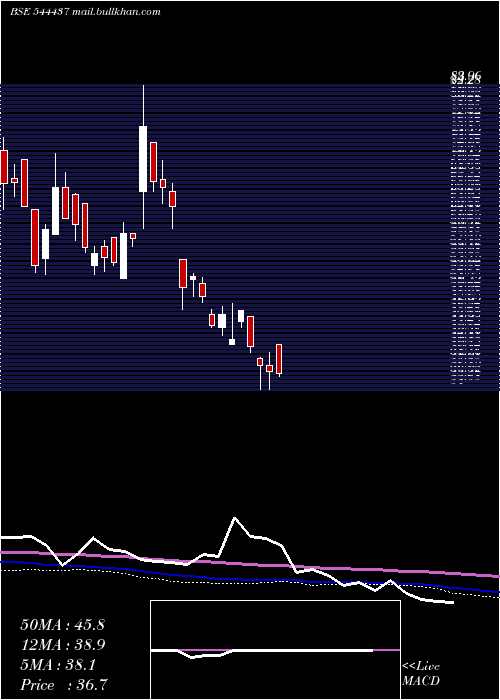Click the '<<Live MACD' label
This screenshot has height=700, width=500.
point(421,673)
